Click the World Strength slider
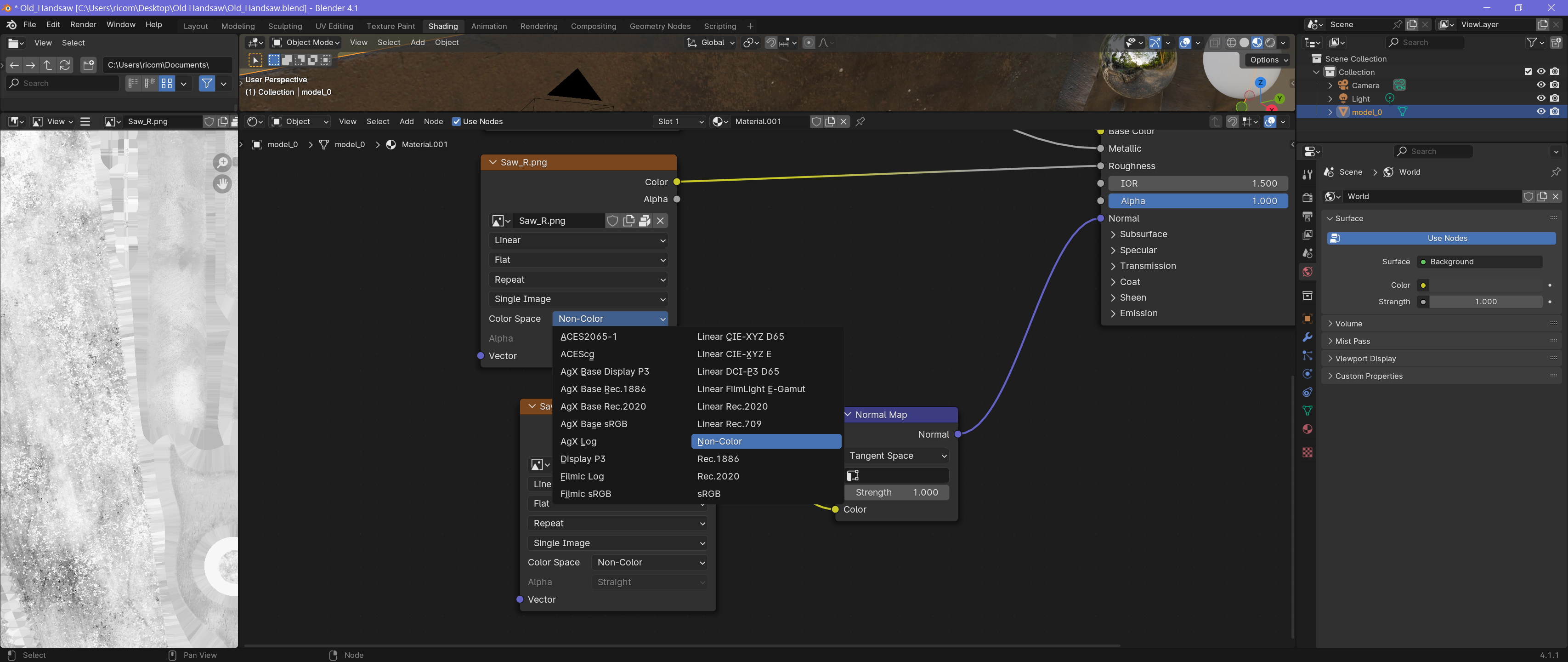Image resolution: width=1568 pixels, height=662 pixels. click(1485, 302)
